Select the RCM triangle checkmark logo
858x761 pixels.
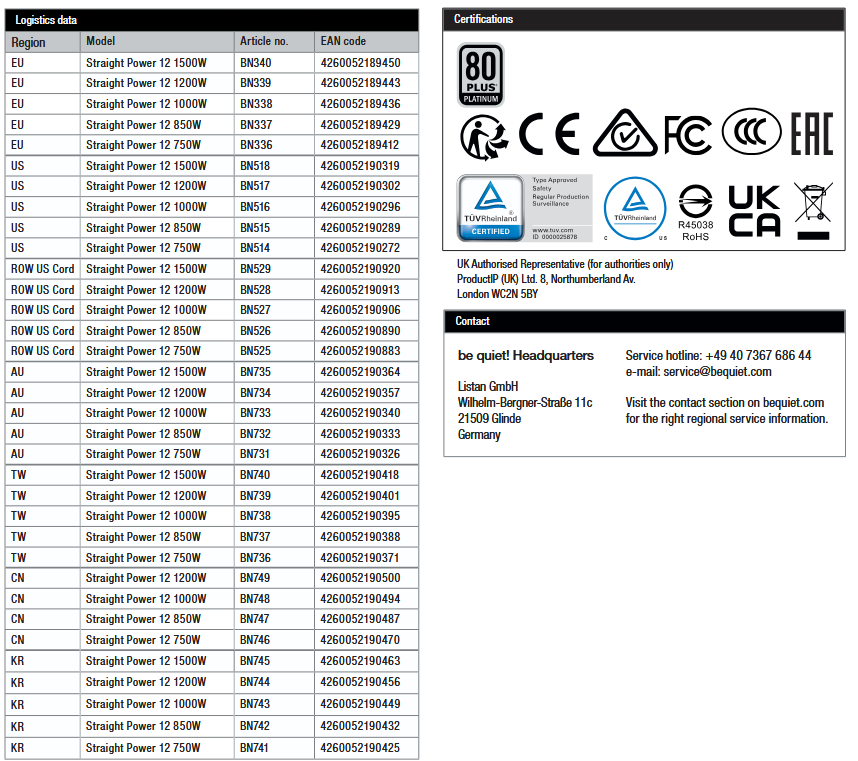click(625, 133)
